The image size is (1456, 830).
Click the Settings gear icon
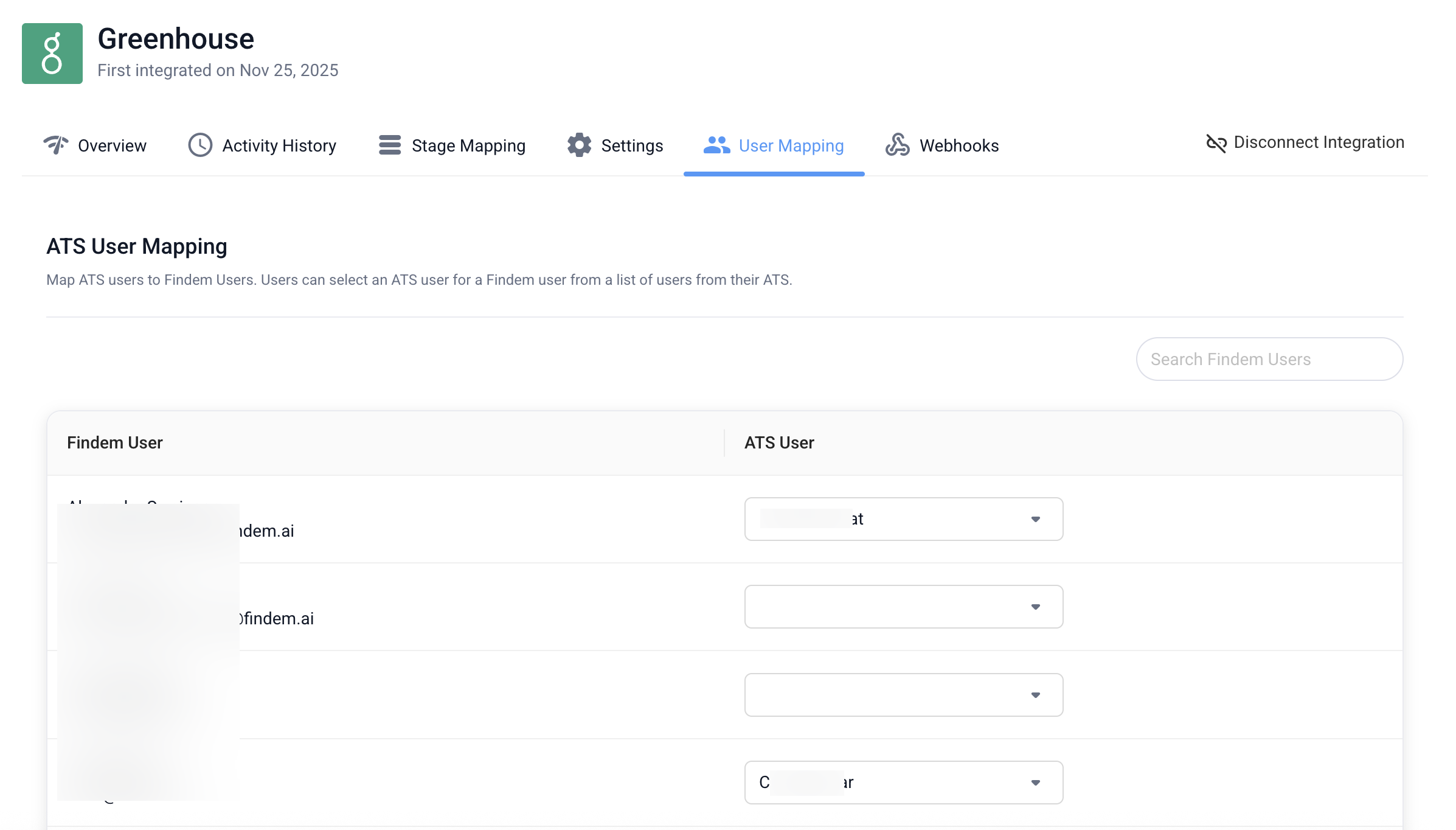point(579,145)
